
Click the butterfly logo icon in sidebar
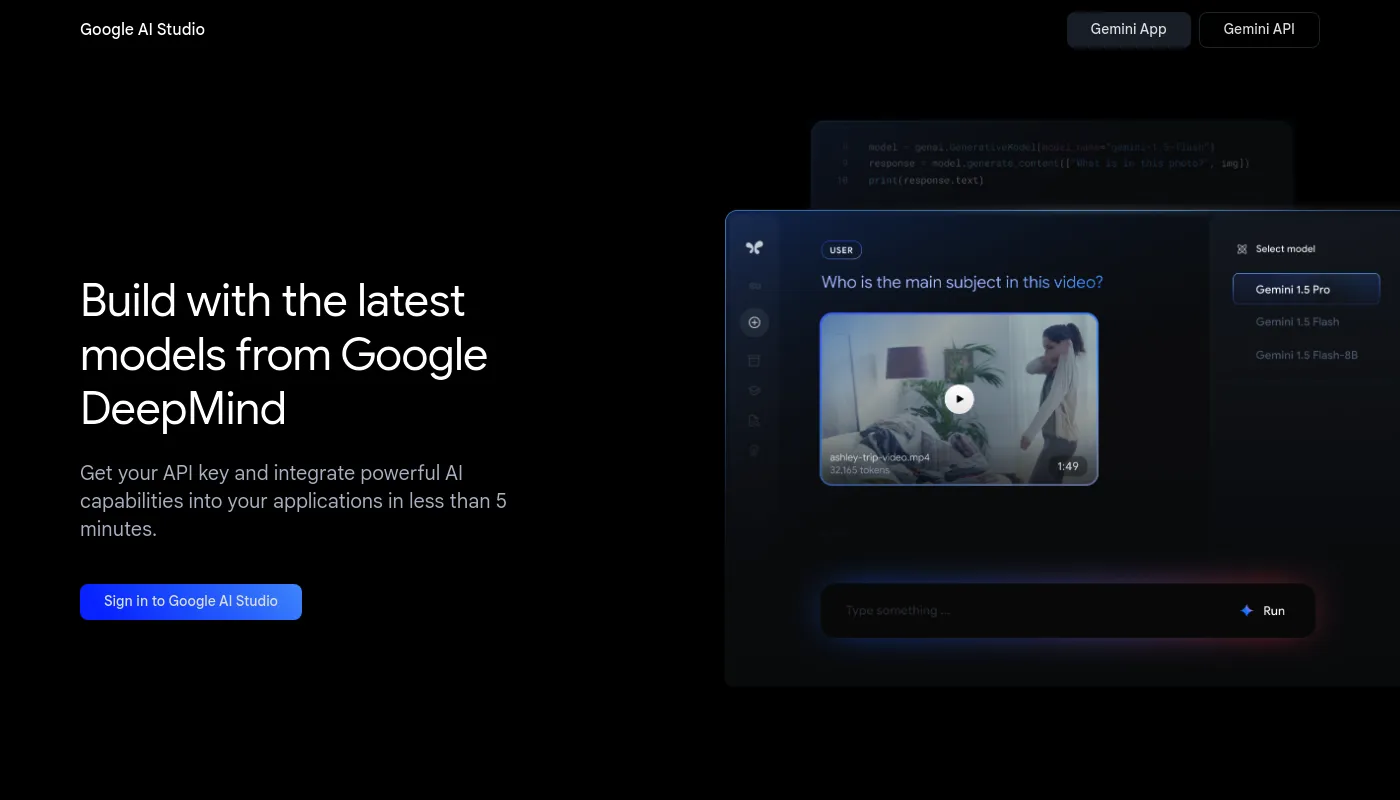pos(754,247)
